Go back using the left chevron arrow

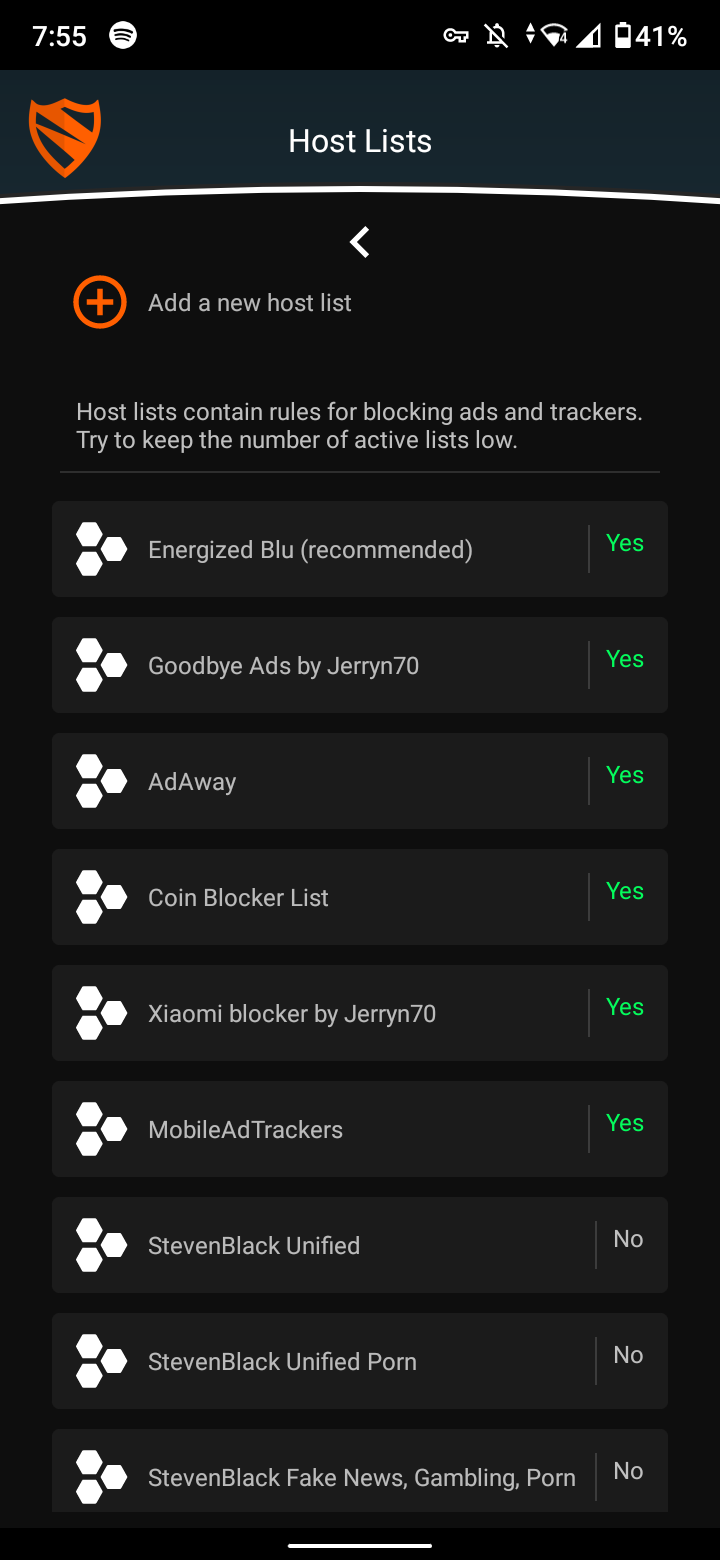360,241
